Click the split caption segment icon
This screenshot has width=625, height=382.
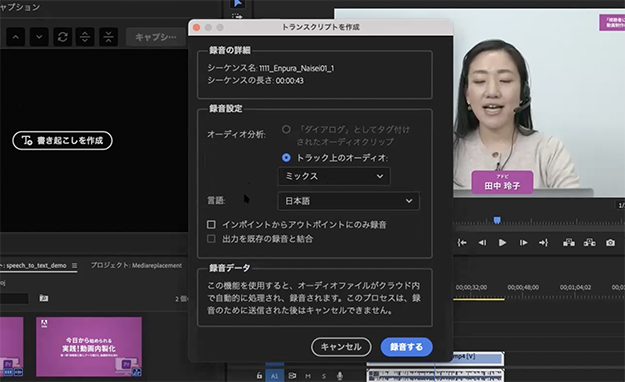click(x=85, y=37)
